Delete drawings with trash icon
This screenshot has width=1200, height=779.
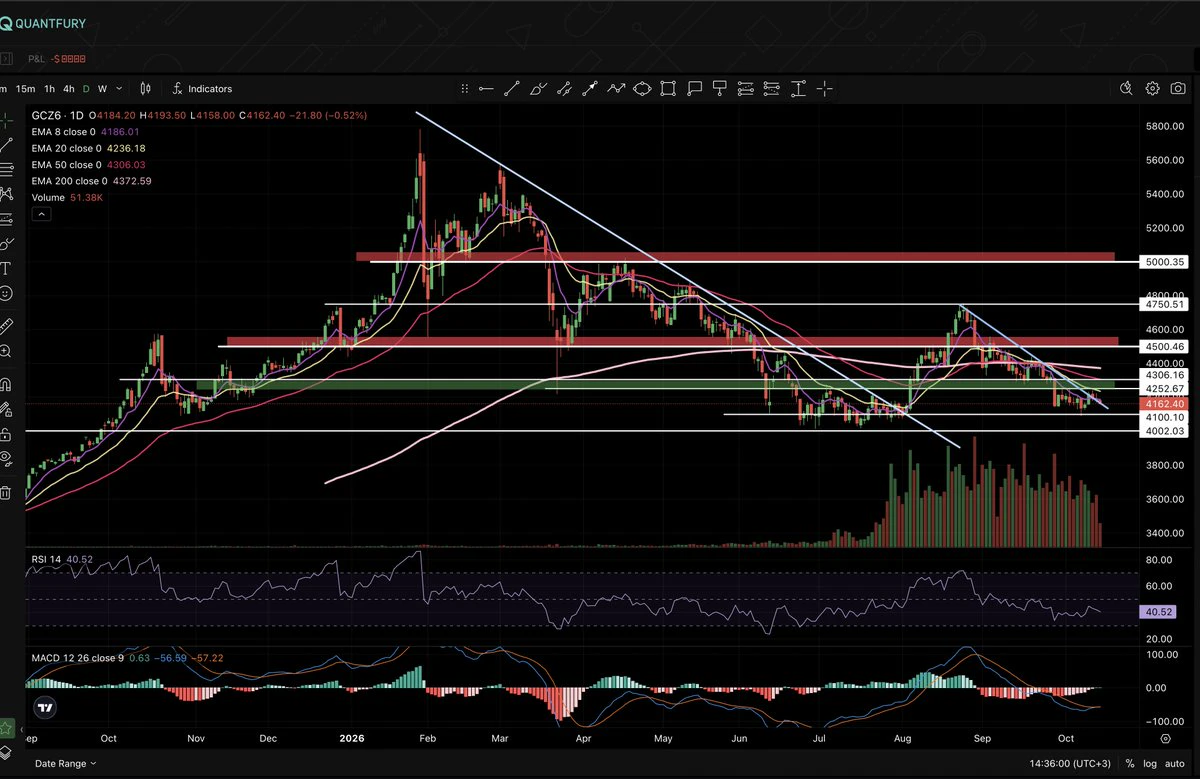(6, 492)
